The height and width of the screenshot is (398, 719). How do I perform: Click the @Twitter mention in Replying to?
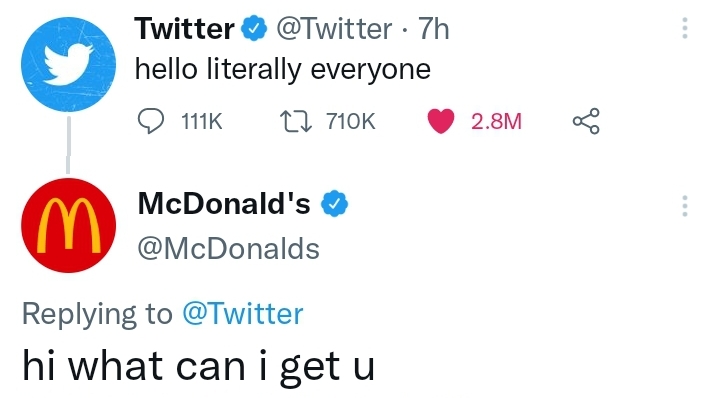tap(243, 314)
